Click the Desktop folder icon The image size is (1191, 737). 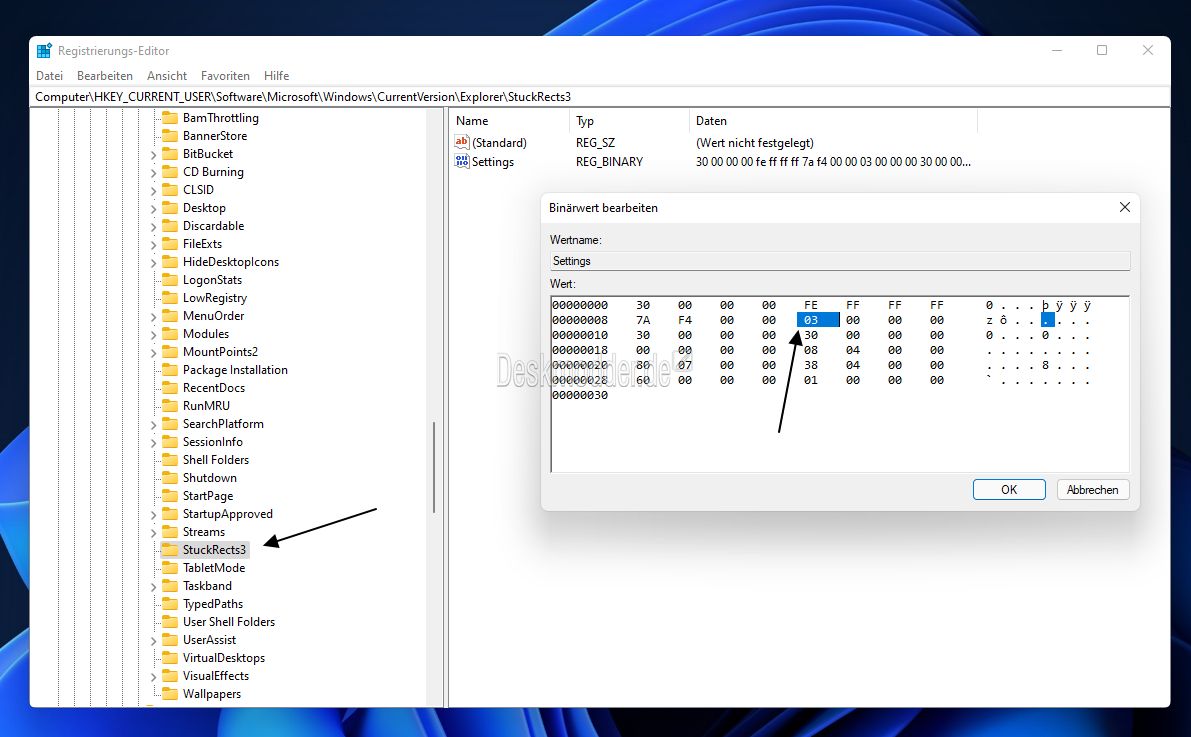tap(170, 207)
